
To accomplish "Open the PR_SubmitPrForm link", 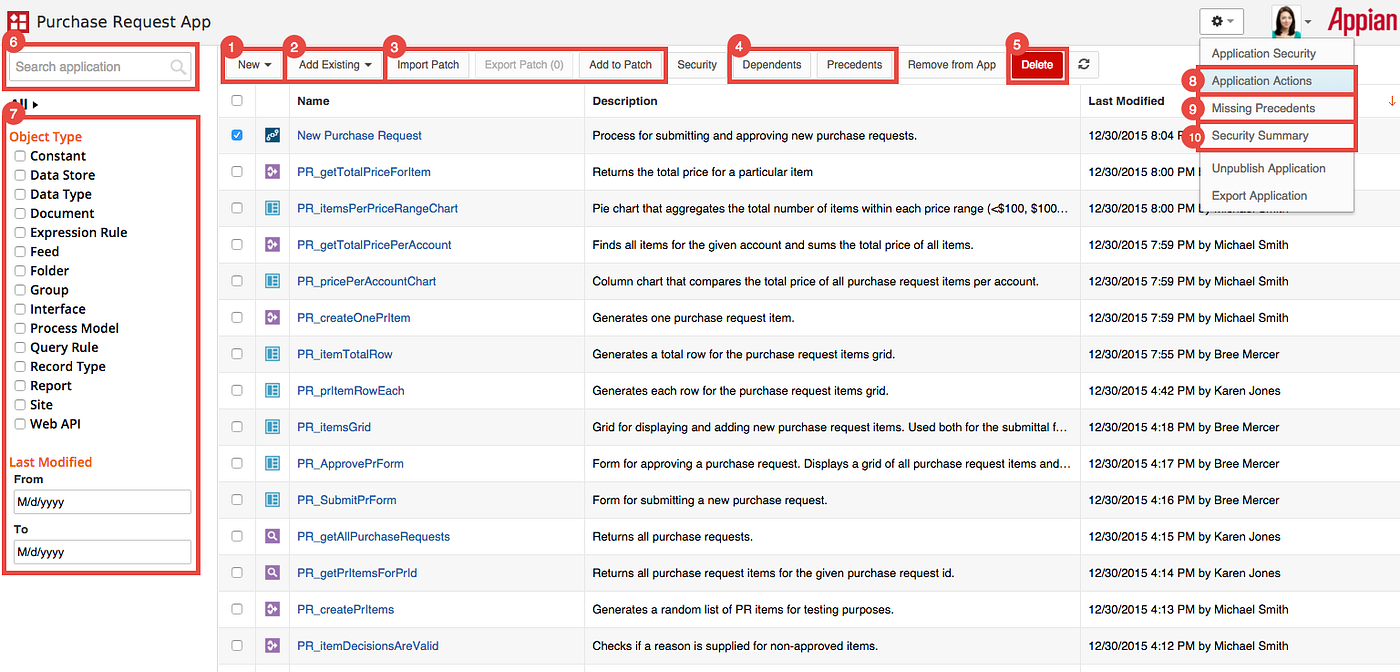I will point(347,500).
